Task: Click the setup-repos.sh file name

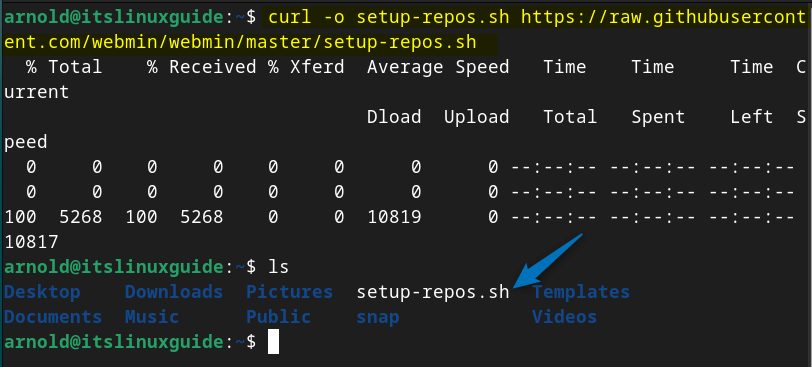Action: (x=433, y=293)
